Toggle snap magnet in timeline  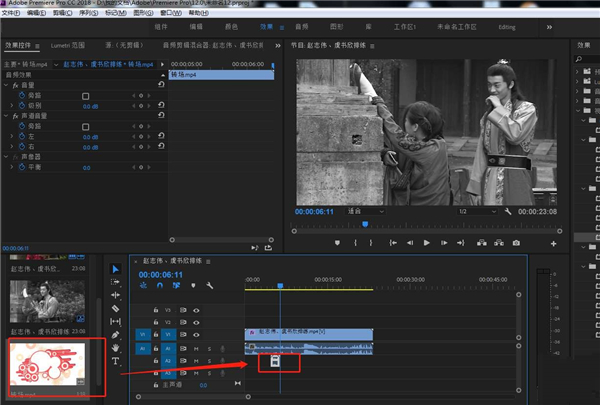point(159,285)
